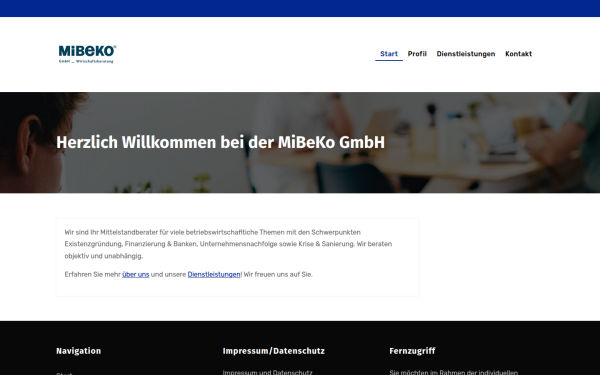The width and height of the screenshot is (600, 375).
Task: Click the sentence 'Wir freuen uns auf Sie.'
Action: (x=278, y=274)
